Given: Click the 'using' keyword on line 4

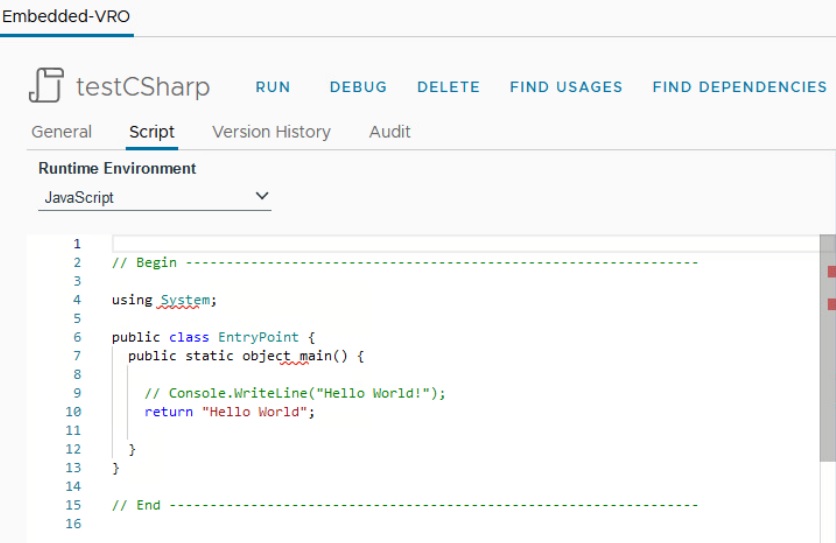Looking at the screenshot, I should click(x=132, y=300).
